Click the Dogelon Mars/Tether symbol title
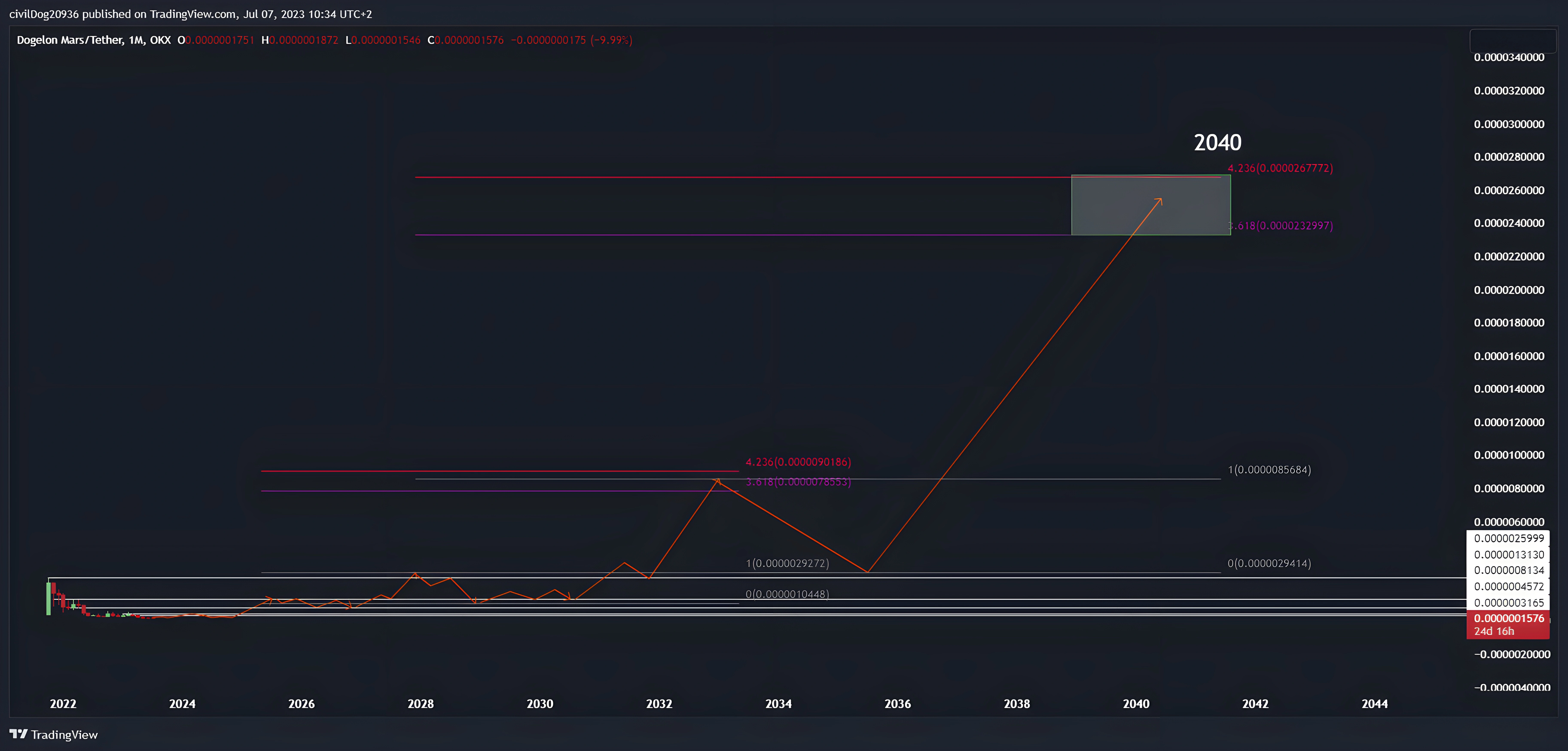 tap(94, 40)
